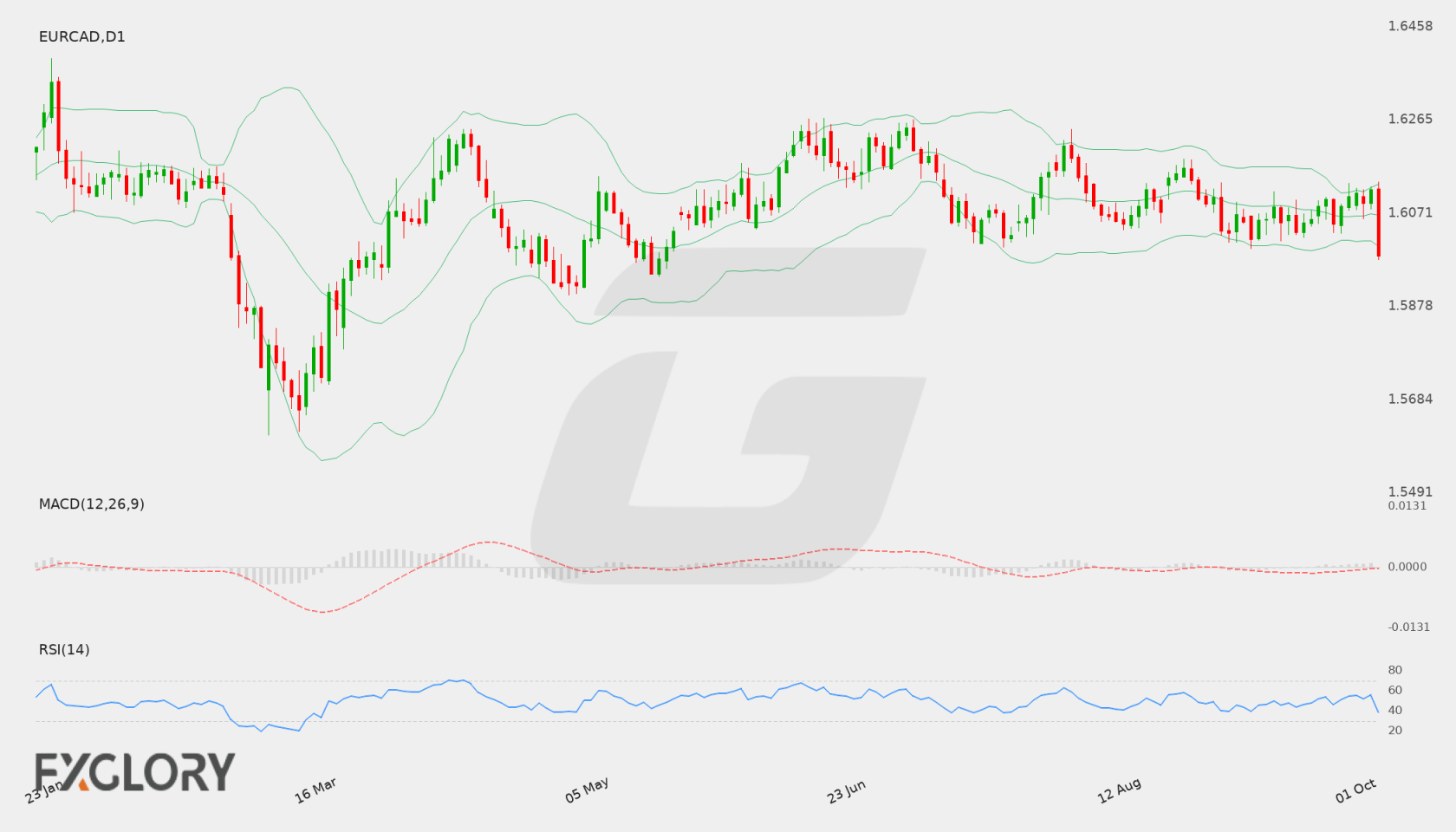Viewport: 1456px width, 832px height.
Task: Pick the 1.6071 price level label
Action: 1410,212
